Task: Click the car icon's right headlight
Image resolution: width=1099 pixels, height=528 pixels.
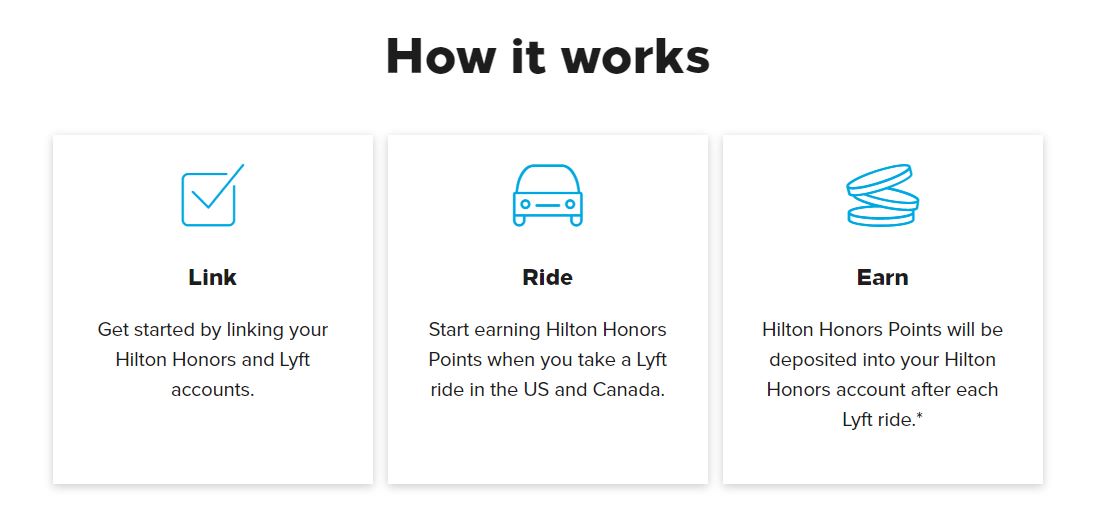Action: (570, 204)
